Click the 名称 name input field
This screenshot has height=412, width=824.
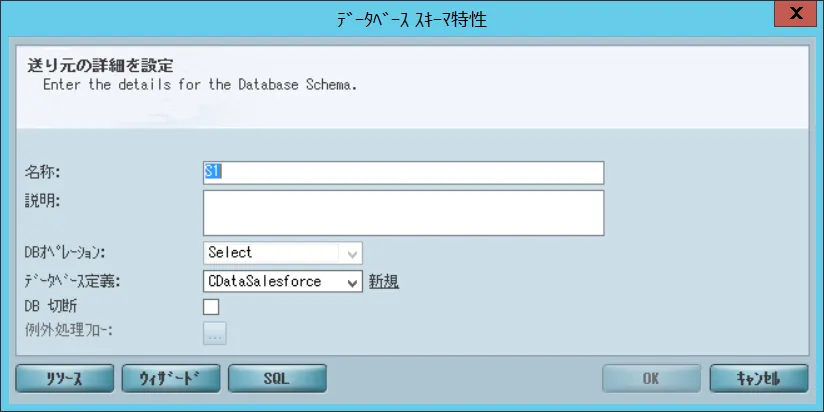click(x=403, y=172)
